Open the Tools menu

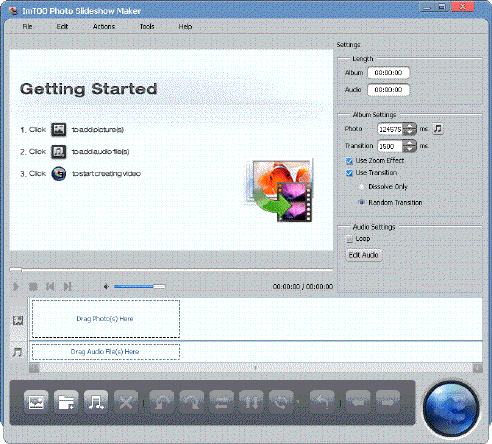147,27
